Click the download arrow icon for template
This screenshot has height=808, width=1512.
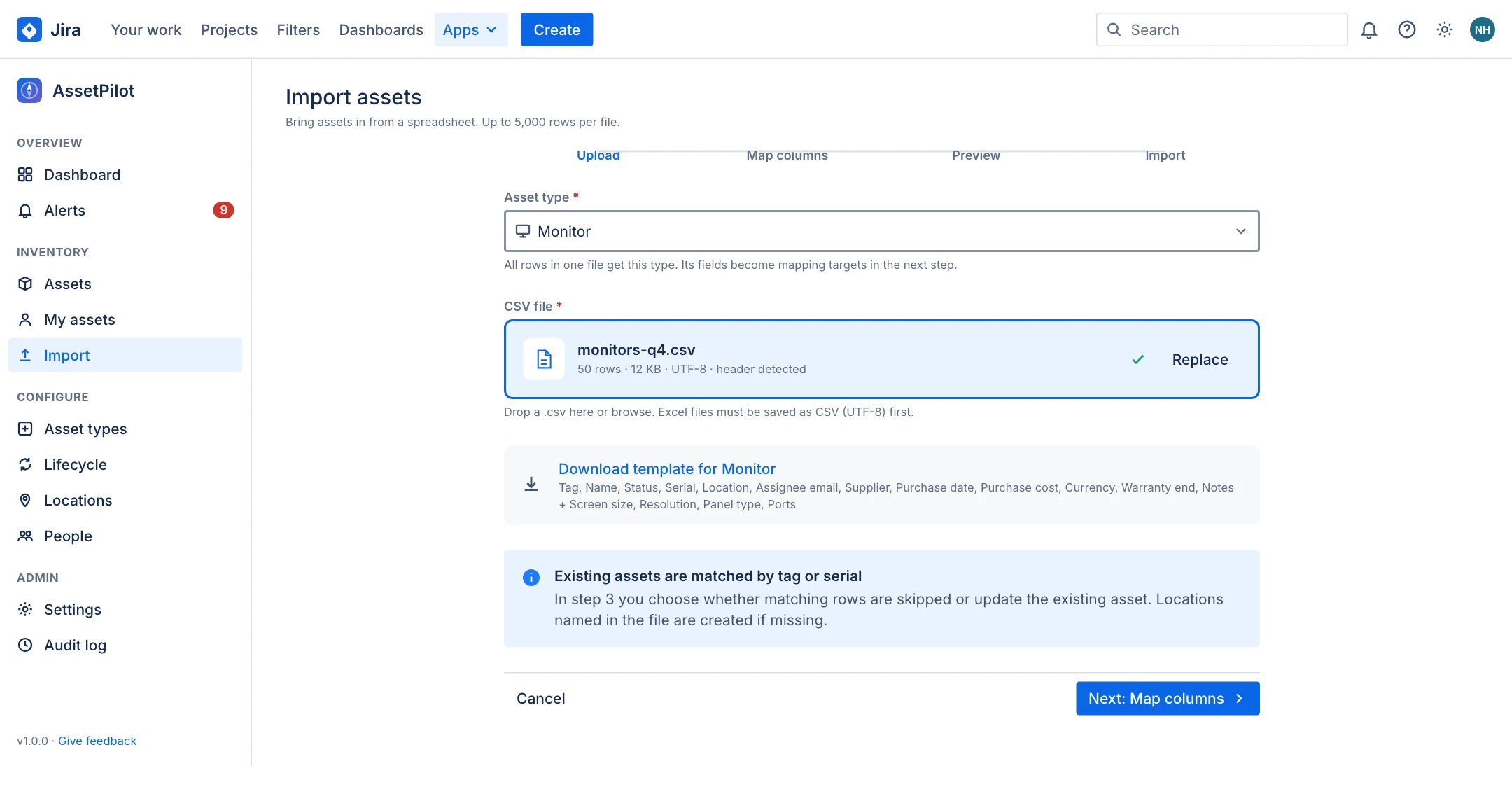(x=531, y=485)
